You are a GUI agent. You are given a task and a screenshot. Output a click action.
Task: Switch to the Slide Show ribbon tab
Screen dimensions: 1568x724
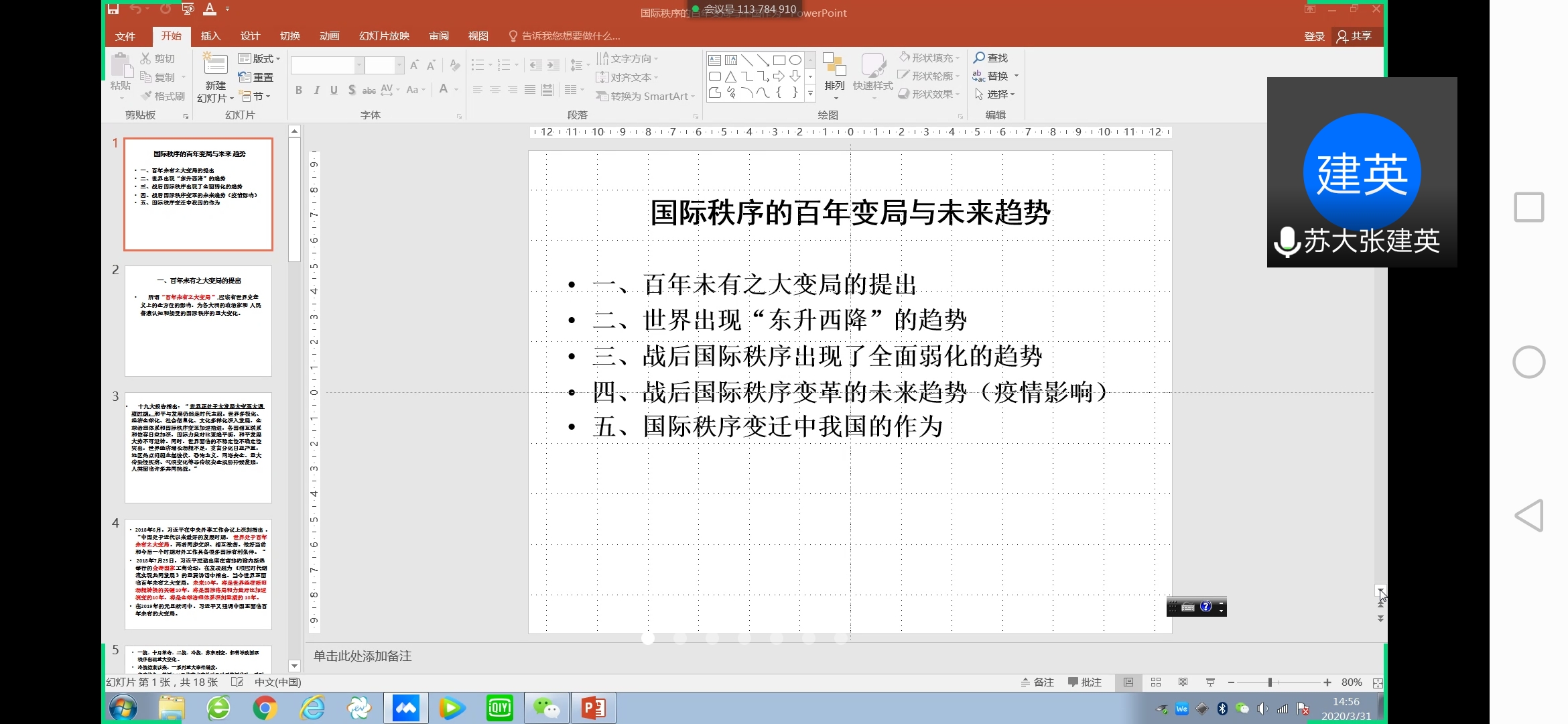384,36
